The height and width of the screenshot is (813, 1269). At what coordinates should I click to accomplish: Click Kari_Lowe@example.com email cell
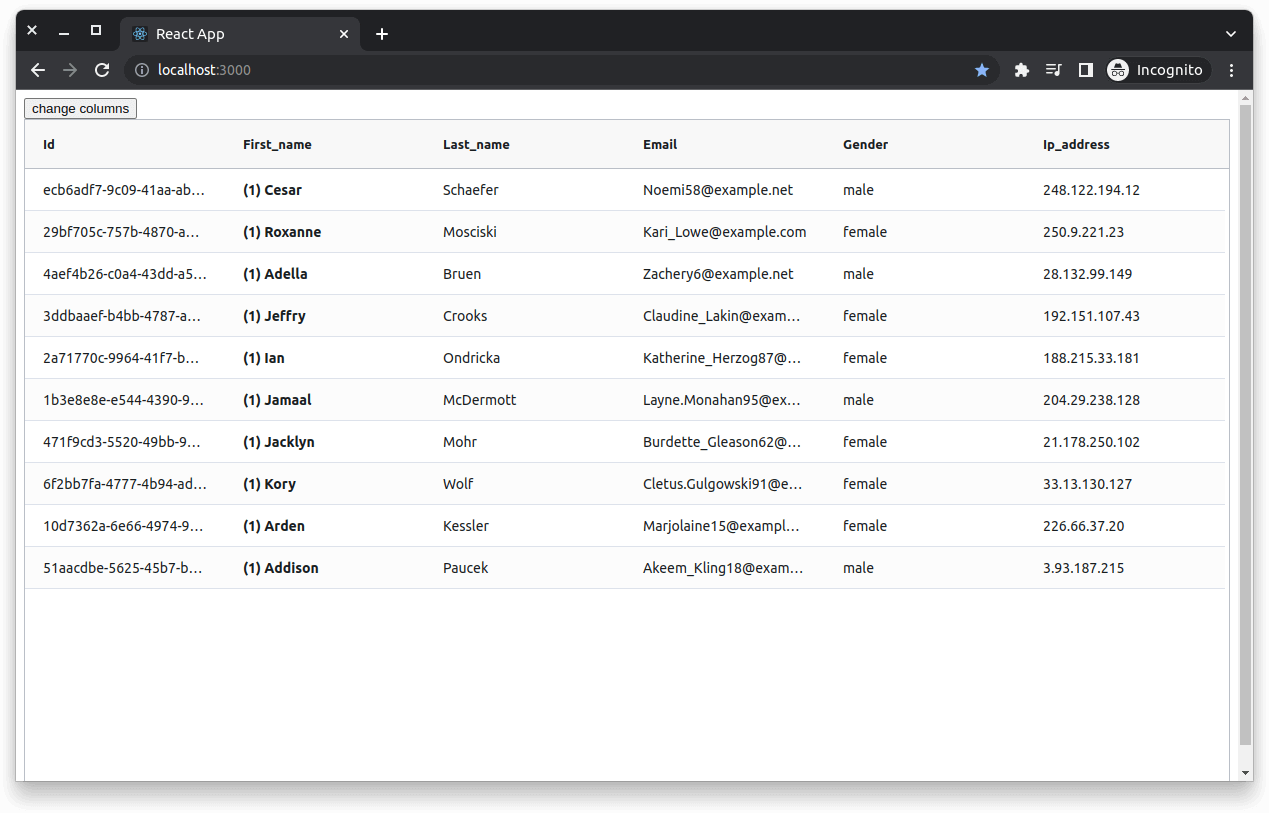click(x=725, y=231)
